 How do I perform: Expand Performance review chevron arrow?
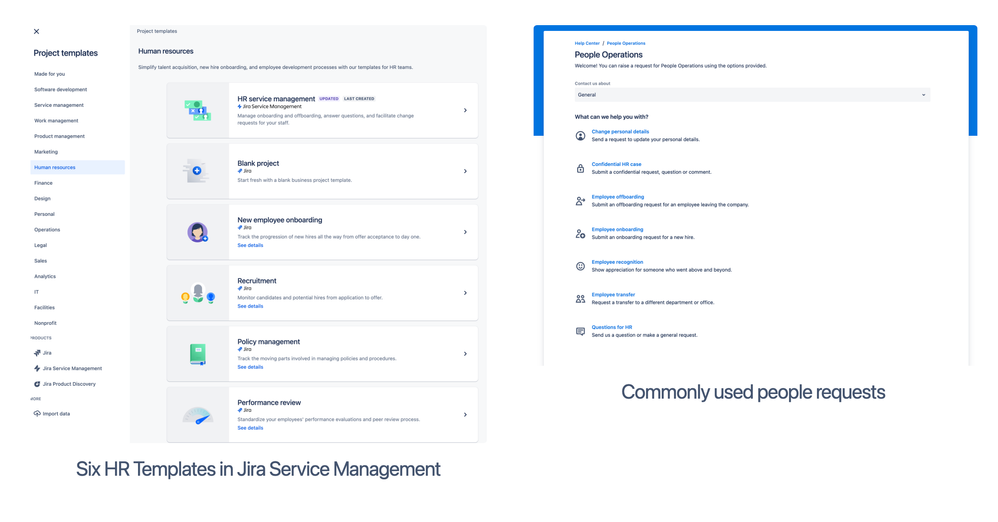pos(465,414)
